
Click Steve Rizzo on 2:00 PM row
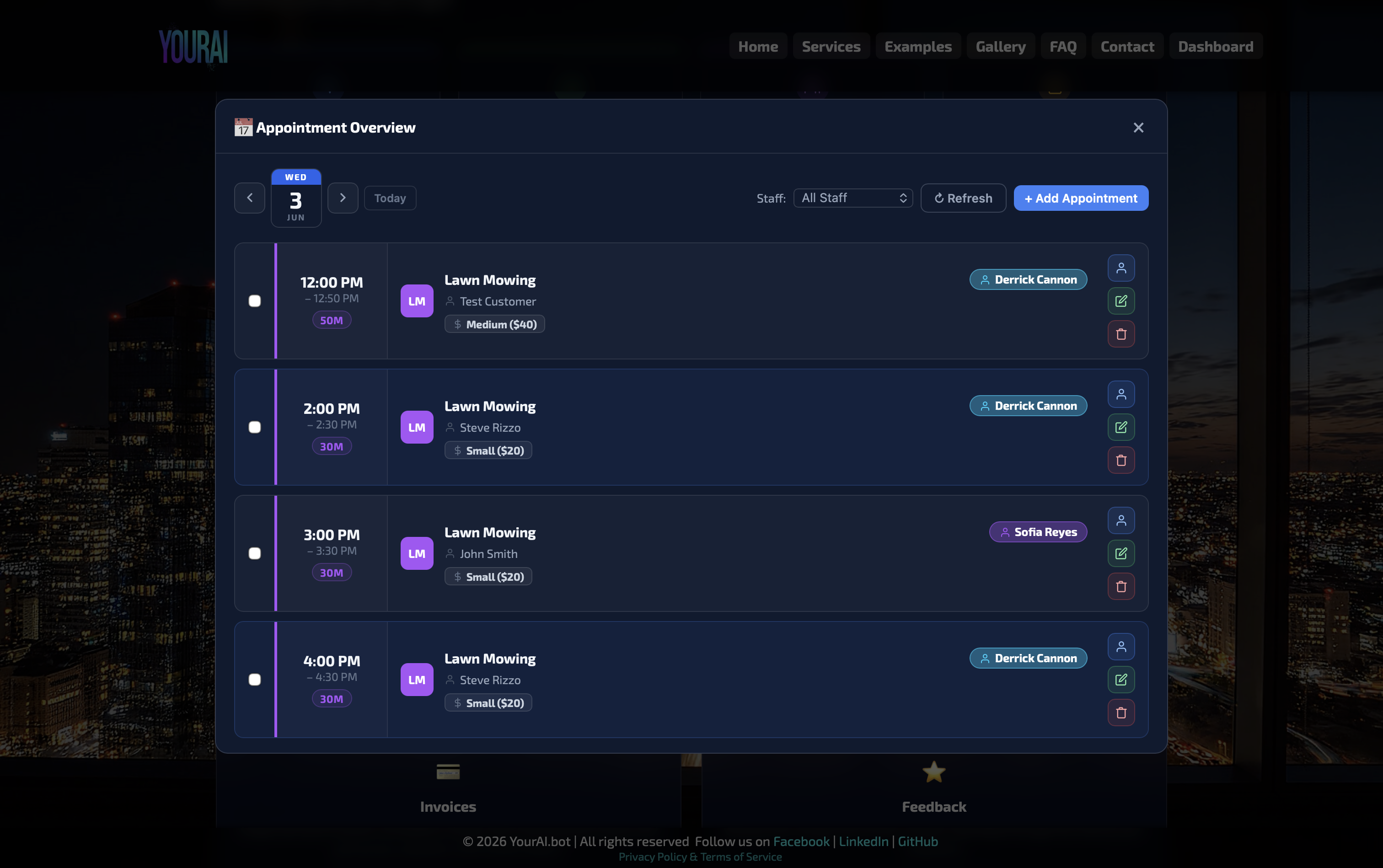pyautogui.click(x=490, y=428)
